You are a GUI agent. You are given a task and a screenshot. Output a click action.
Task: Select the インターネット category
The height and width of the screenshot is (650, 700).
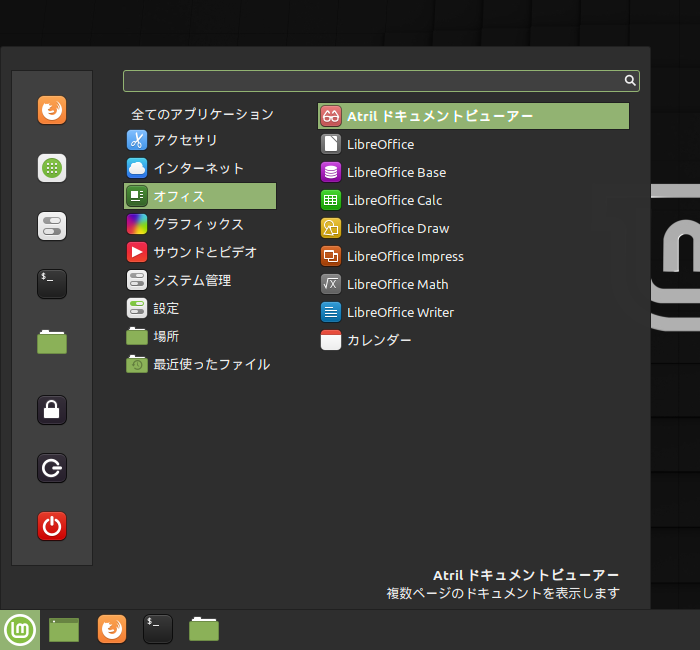200,168
